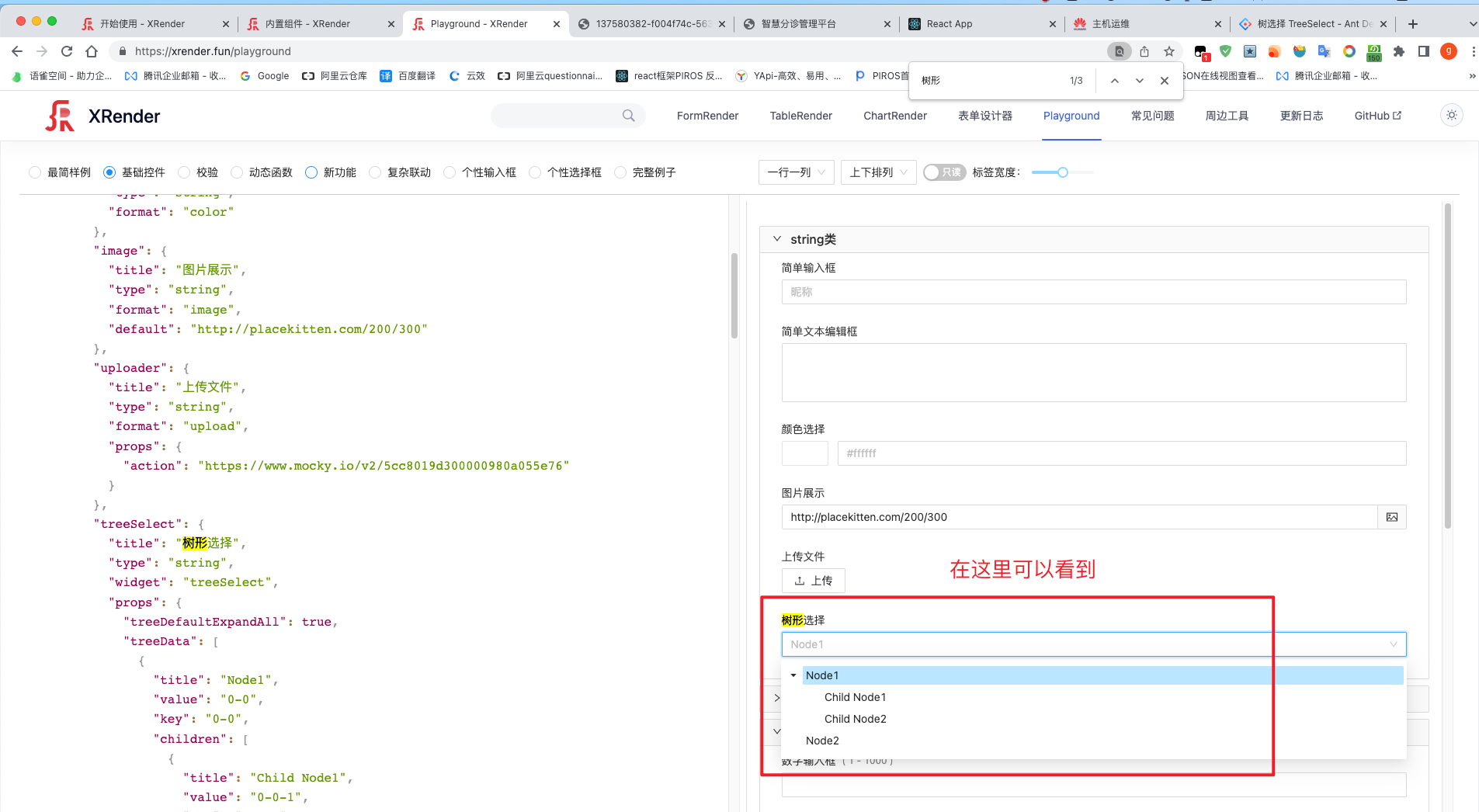Click the image preview icon beside 图片展示 field

pos(1393,517)
